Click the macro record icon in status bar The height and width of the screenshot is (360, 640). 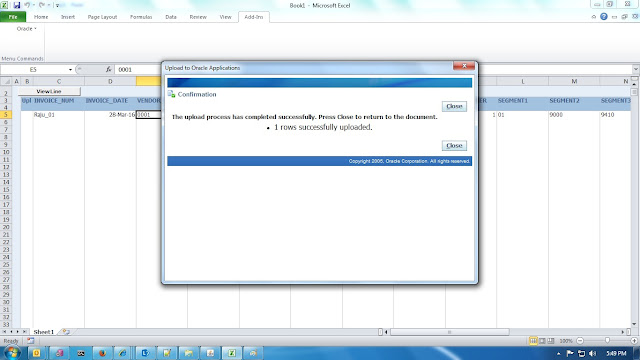pyautogui.click(x=31, y=340)
